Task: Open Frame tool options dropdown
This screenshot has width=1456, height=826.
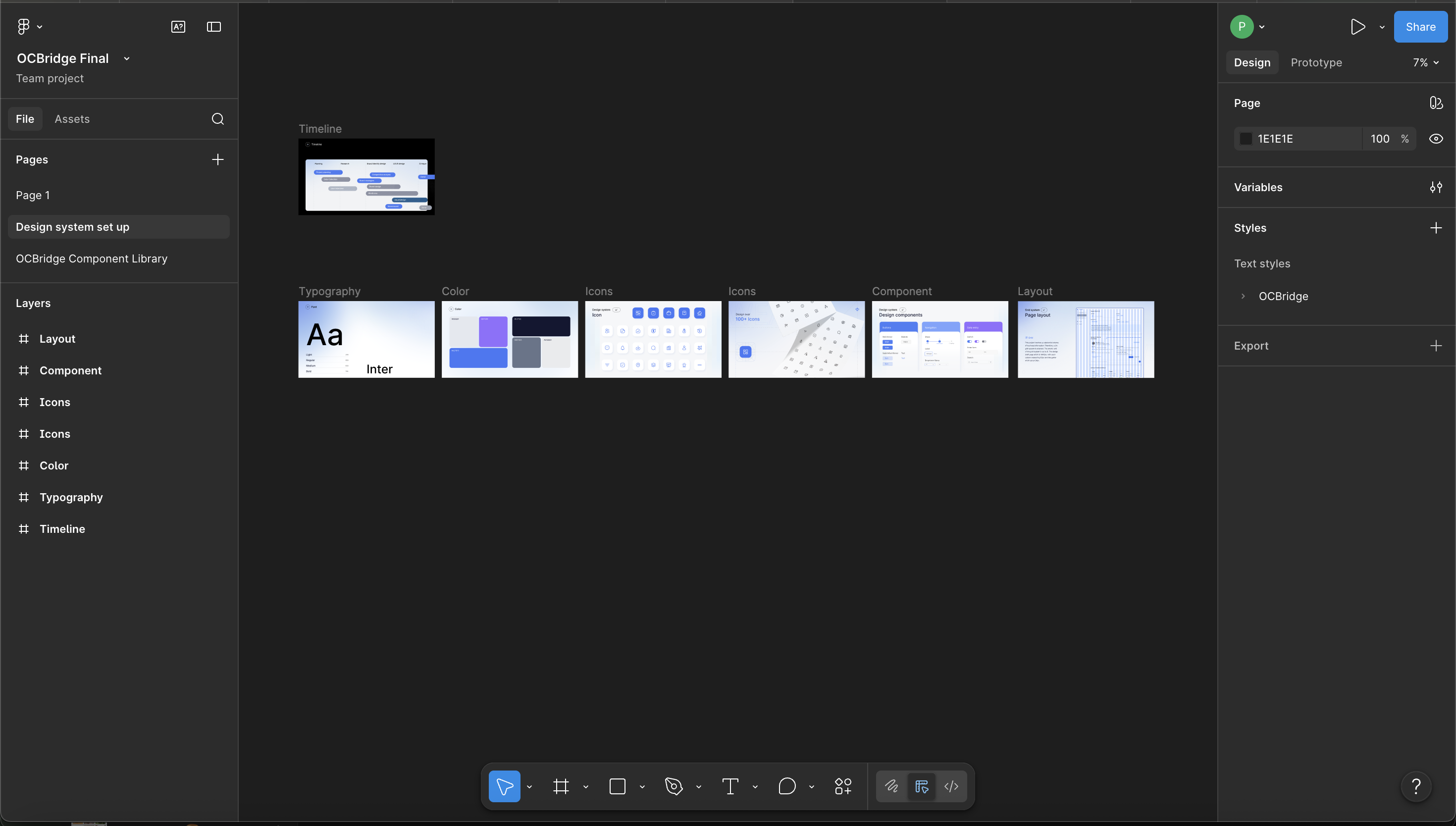Action: (586, 786)
